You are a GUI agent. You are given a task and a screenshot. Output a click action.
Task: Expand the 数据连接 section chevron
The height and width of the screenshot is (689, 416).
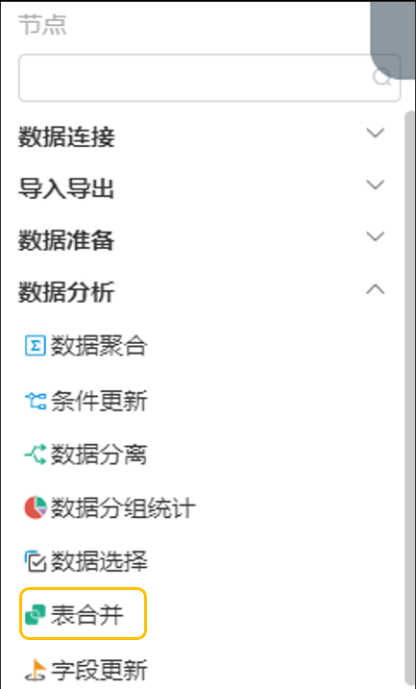point(376,133)
